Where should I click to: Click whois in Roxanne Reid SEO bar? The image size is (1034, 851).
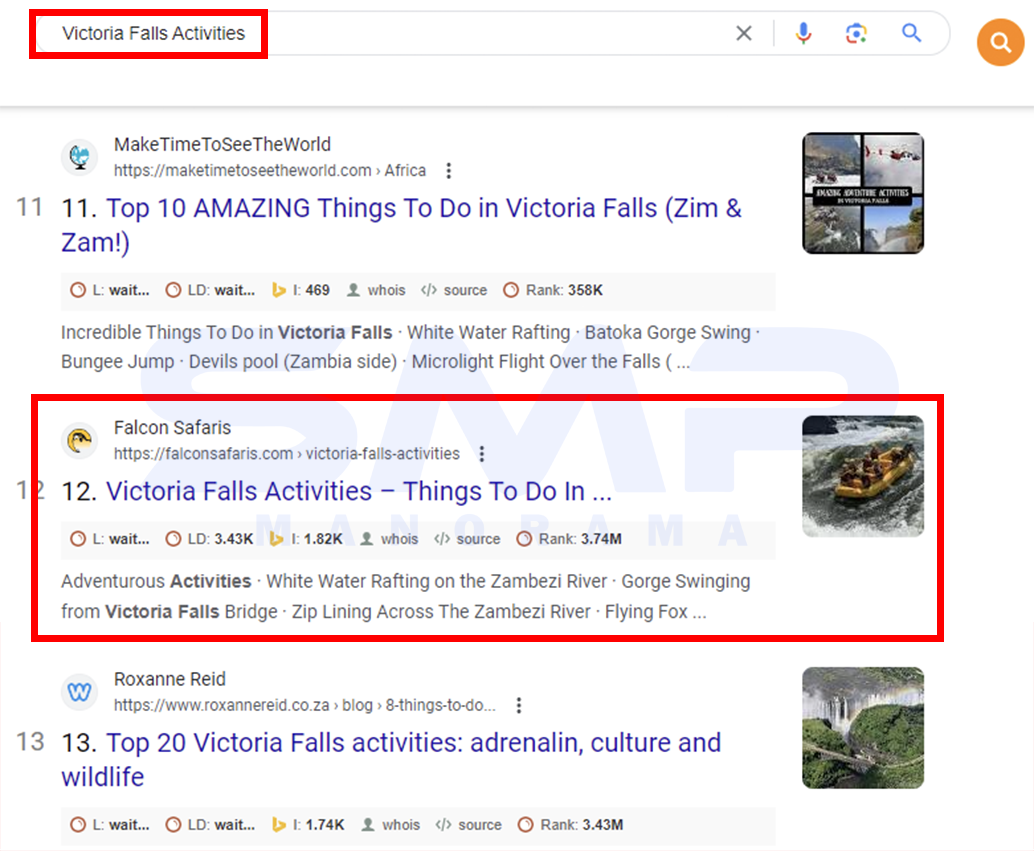tap(391, 825)
